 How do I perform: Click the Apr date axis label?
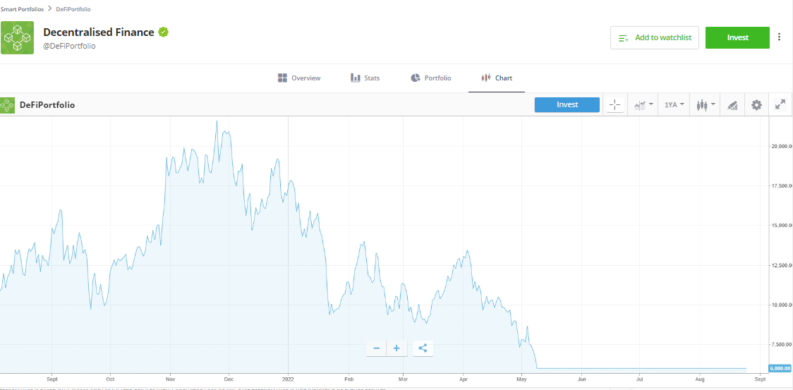click(463, 378)
